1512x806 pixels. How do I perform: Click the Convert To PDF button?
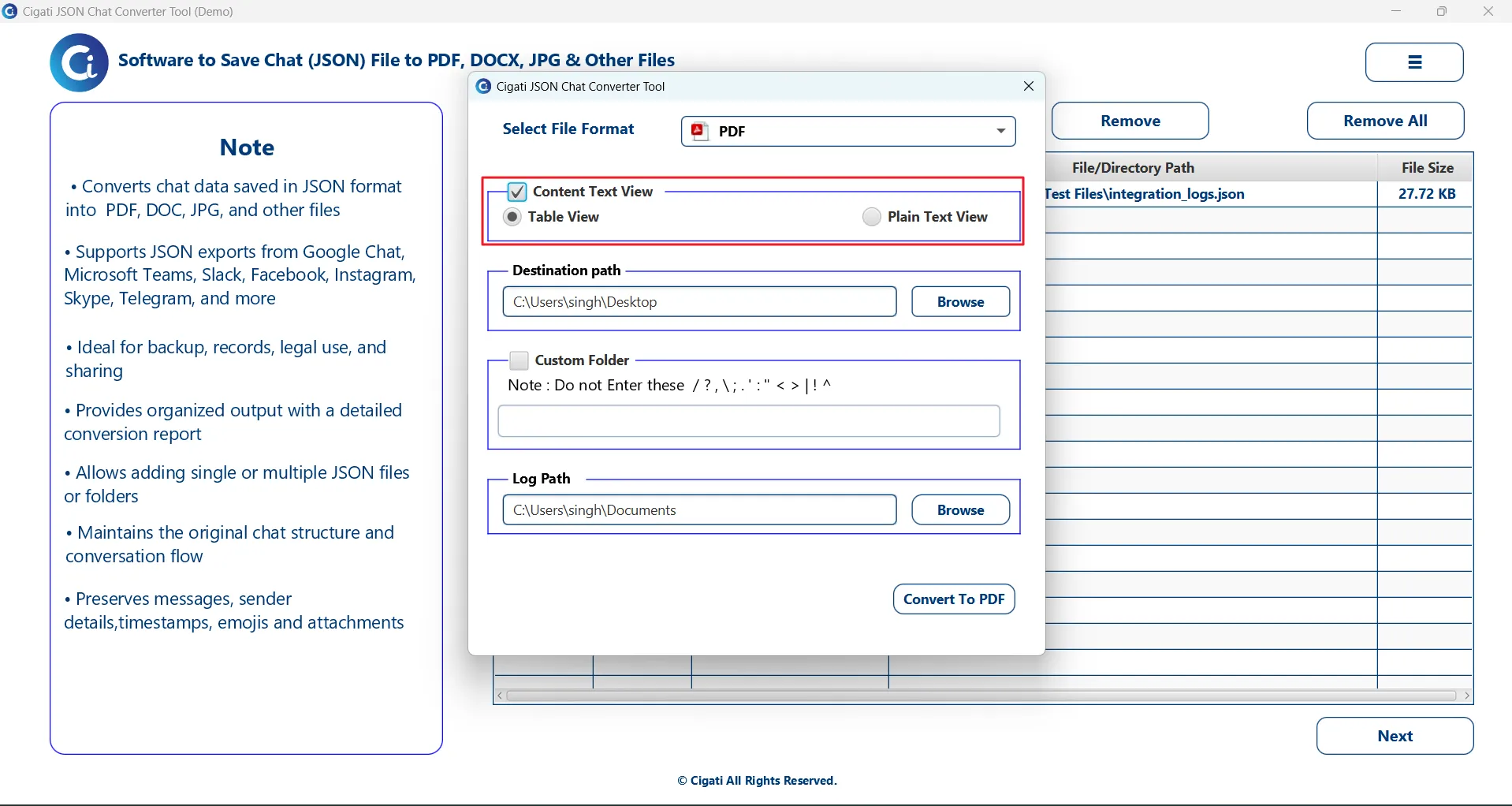tap(954, 599)
